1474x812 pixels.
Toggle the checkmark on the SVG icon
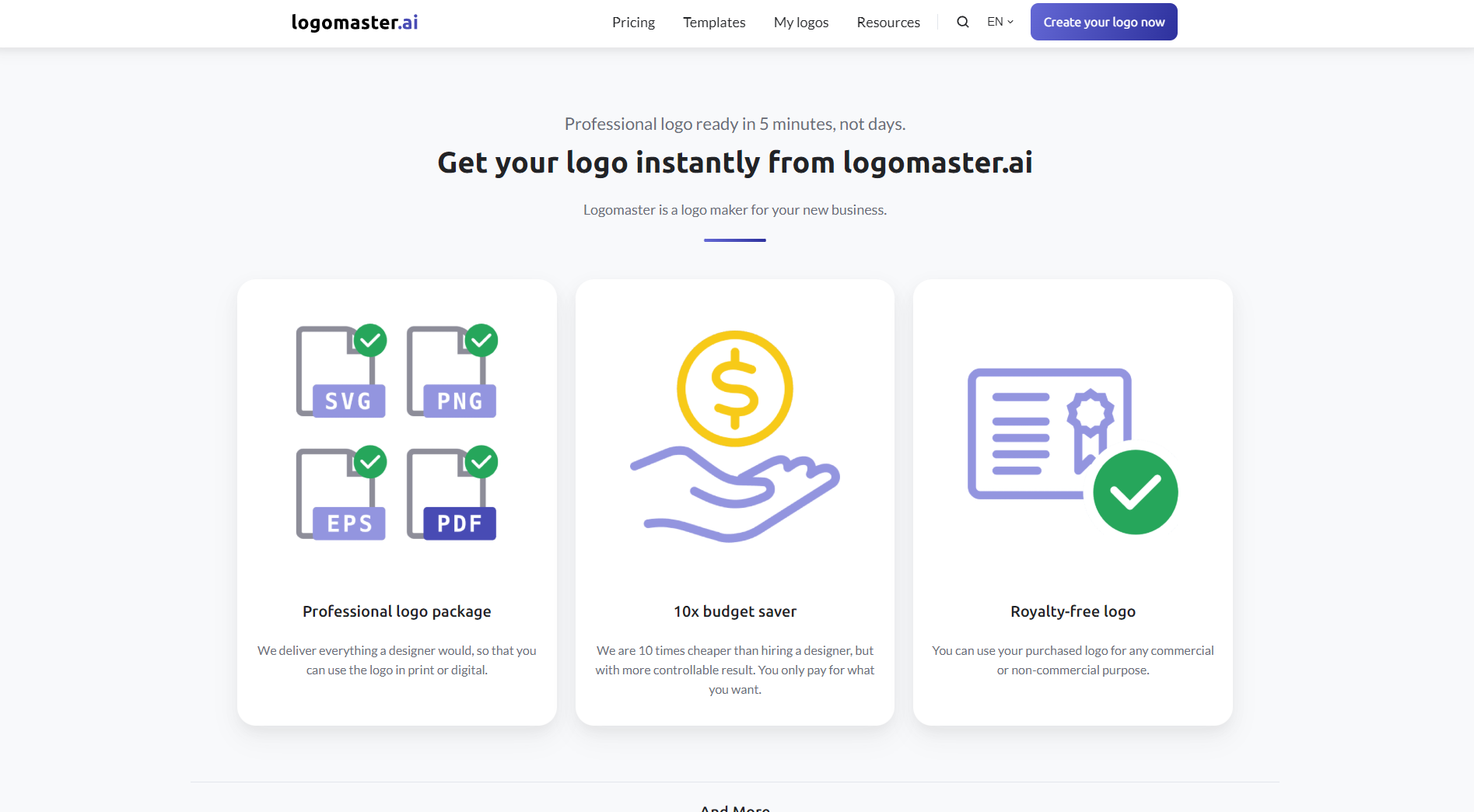[371, 339]
